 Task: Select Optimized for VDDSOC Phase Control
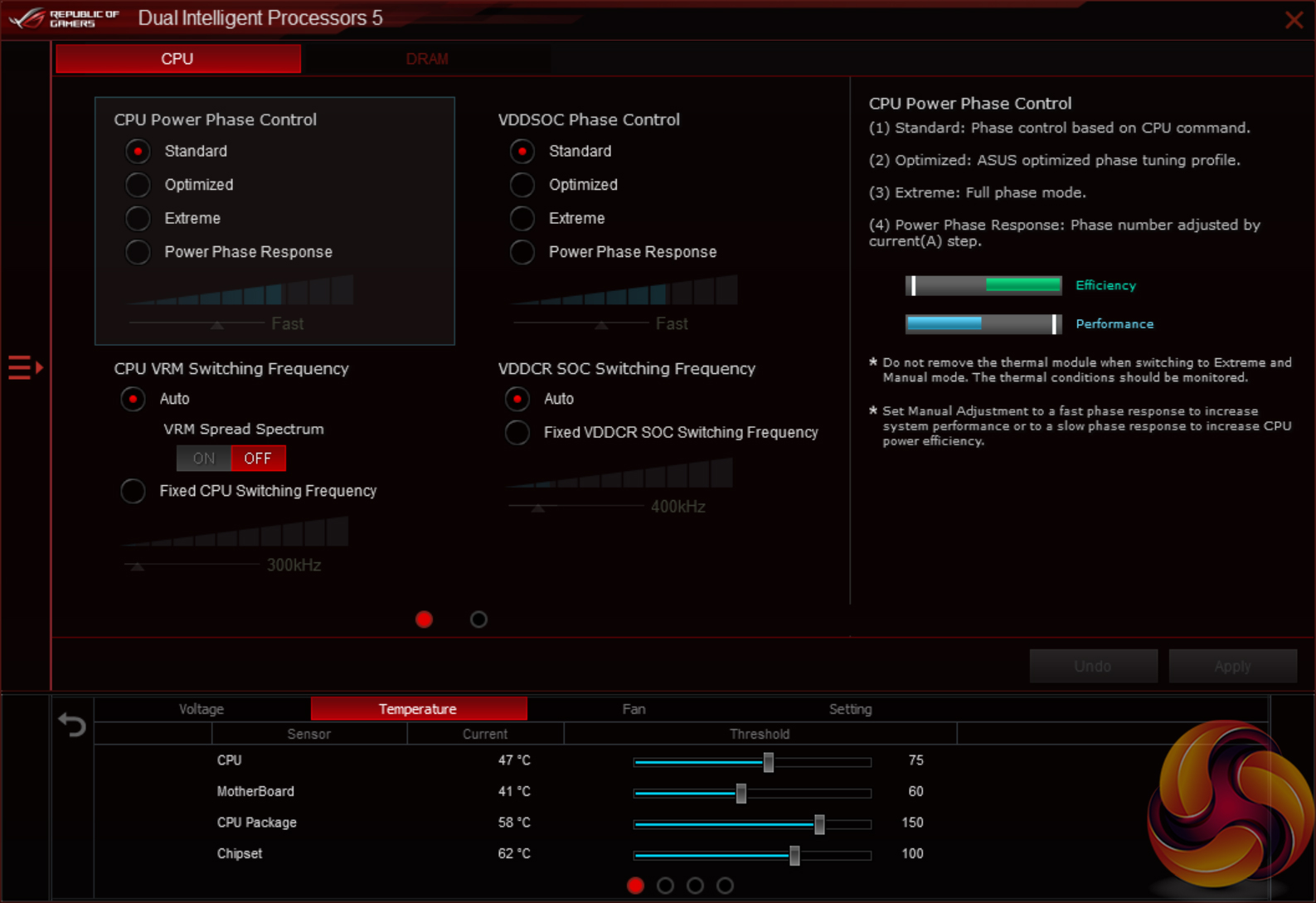pos(522,184)
